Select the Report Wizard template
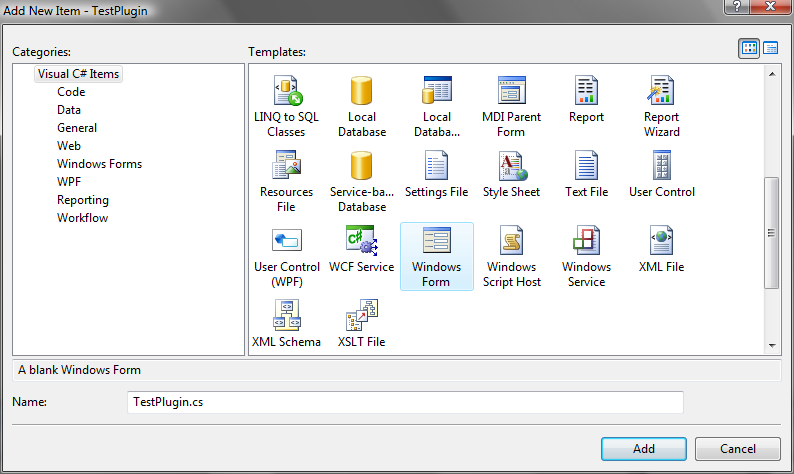Image resolution: width=794 pixels, height=474 pixels. coord(661,107)
